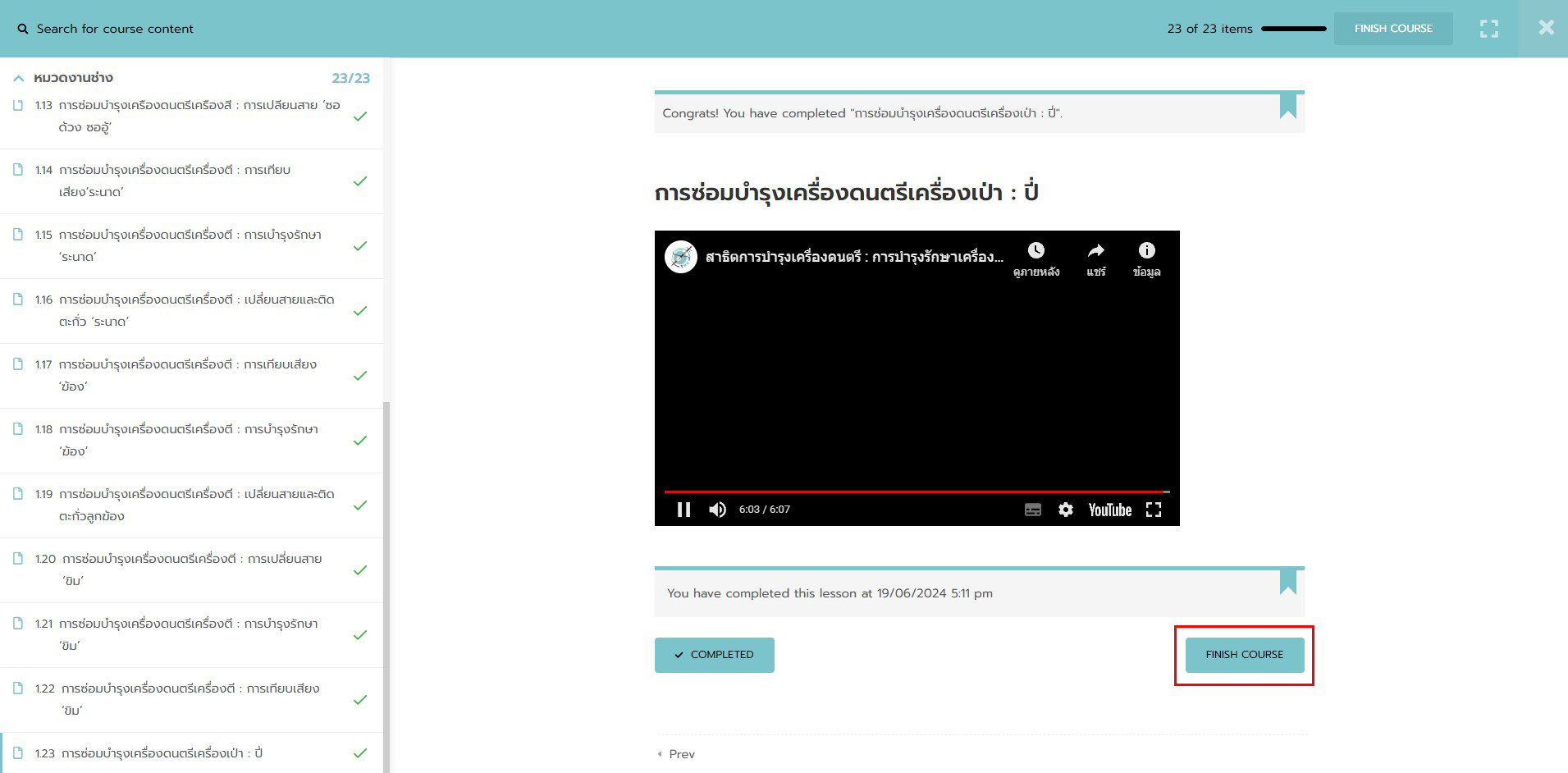The height and width of the screenshot is (773, 1568).
Task: Click the Search for course content field
Action: point(115,29)
